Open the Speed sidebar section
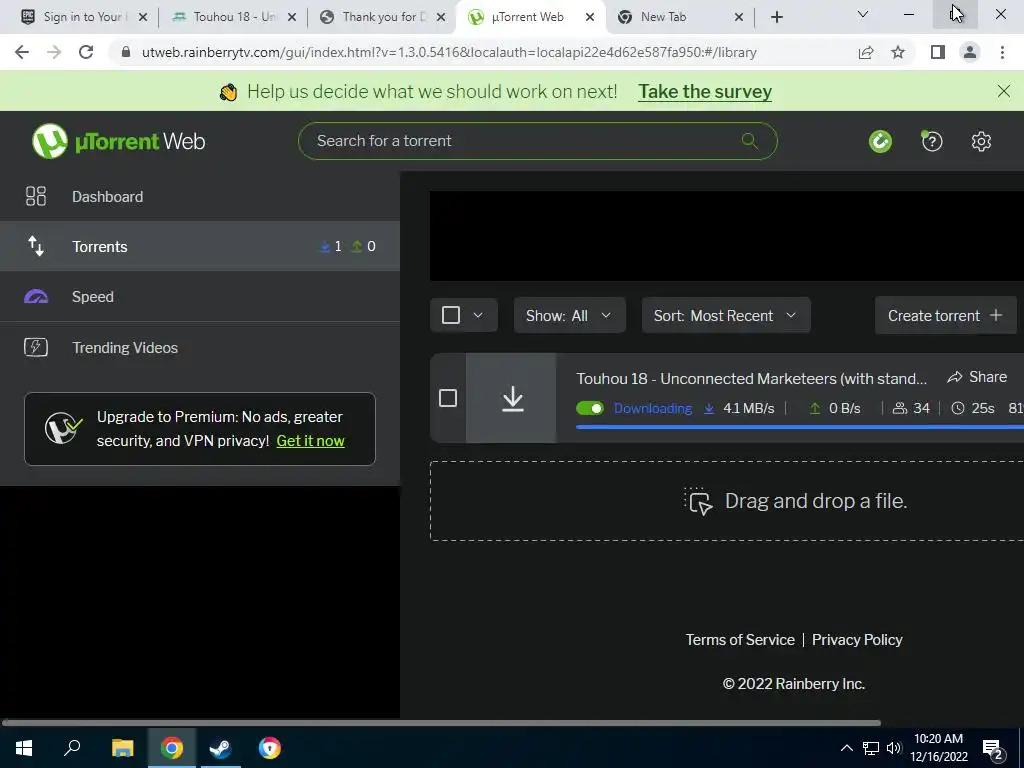This screenshot has width=1024, height=768. [x=200, y=296]
